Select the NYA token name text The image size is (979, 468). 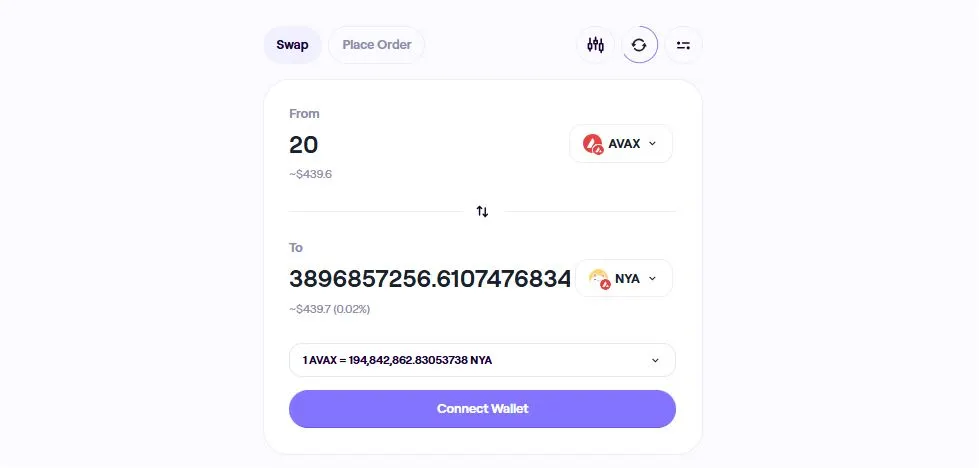pyautogui.click(x=627, y=278)
